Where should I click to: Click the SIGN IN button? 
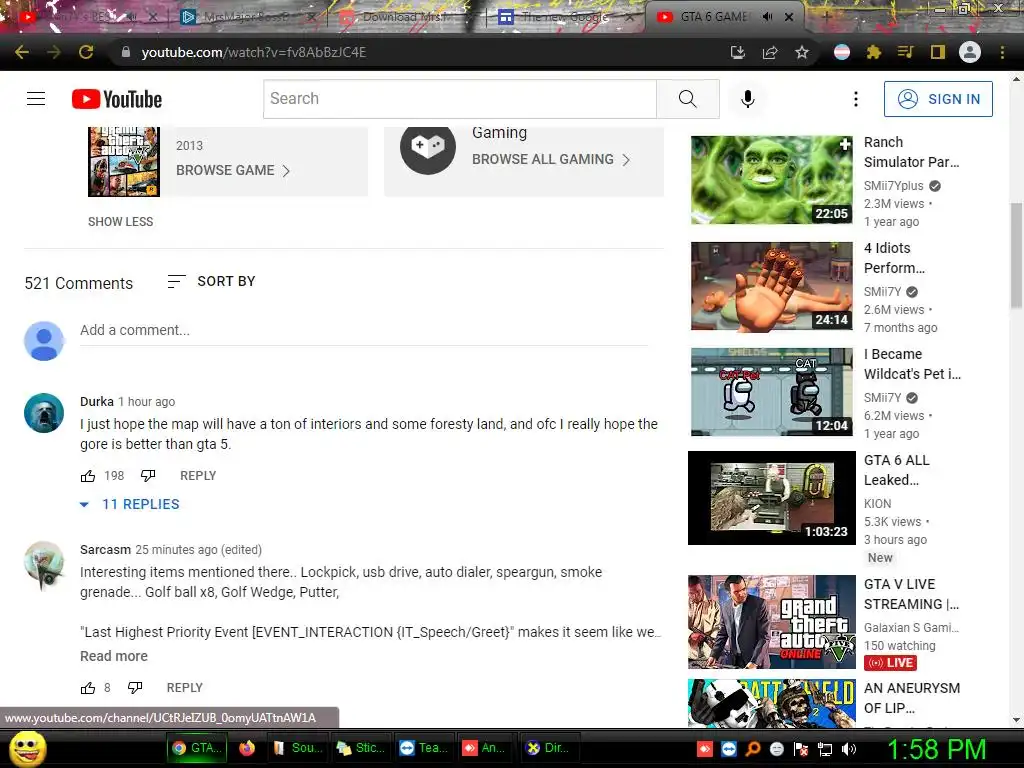tap(938, 99)
